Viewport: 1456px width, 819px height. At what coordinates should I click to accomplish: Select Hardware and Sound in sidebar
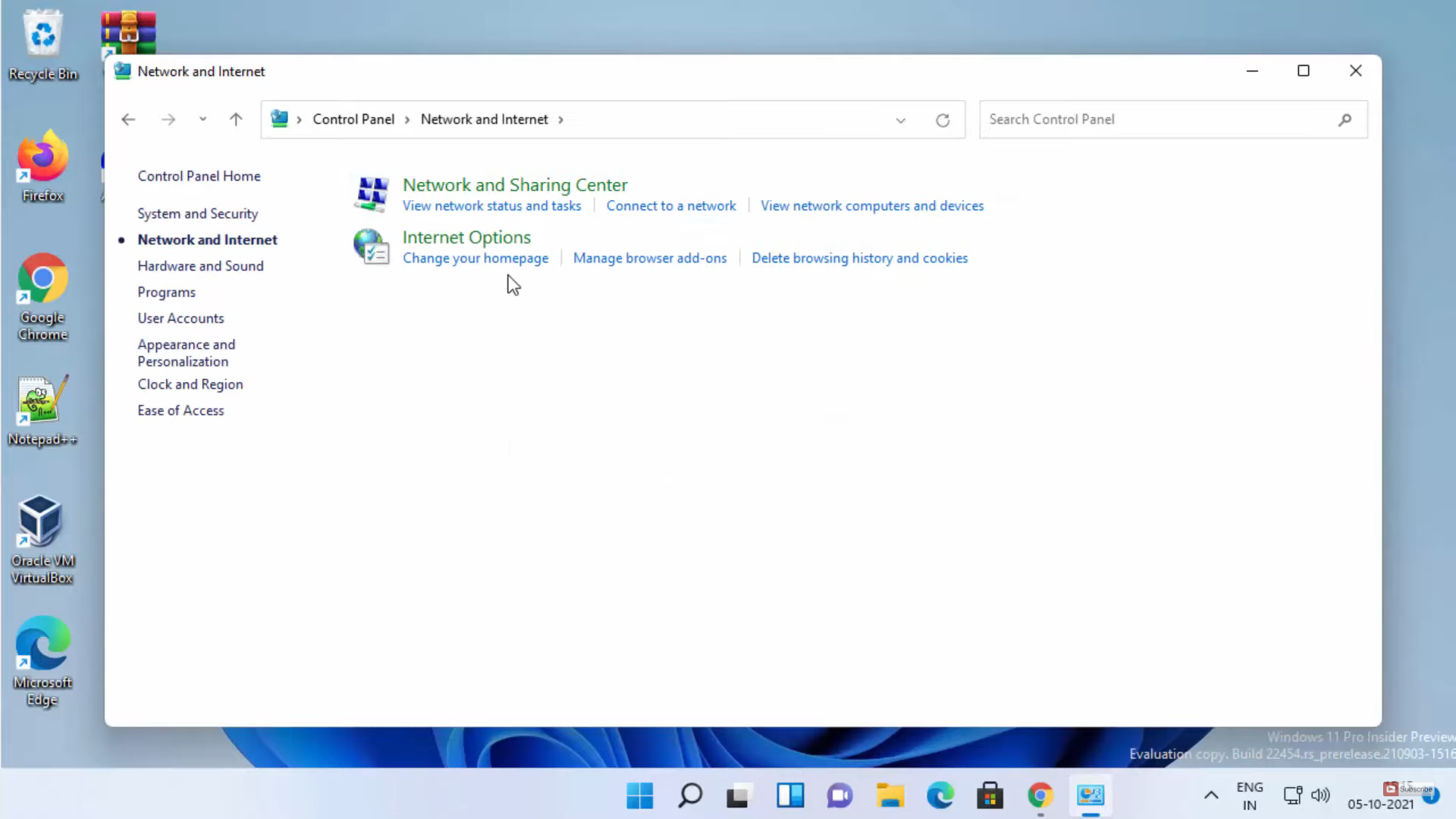(x=200, y=266)
